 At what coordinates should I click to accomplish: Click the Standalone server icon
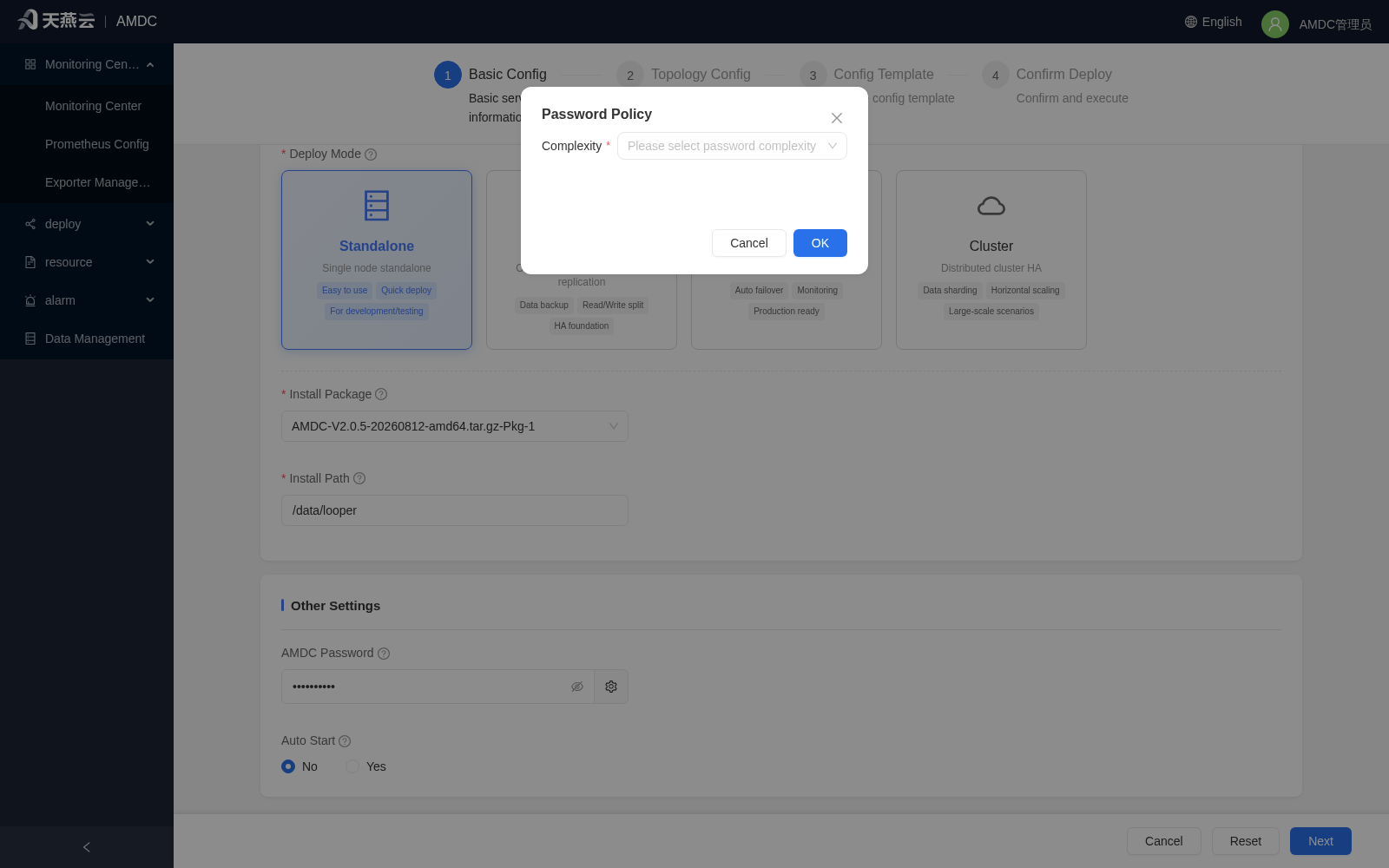(x=377, y=206)
